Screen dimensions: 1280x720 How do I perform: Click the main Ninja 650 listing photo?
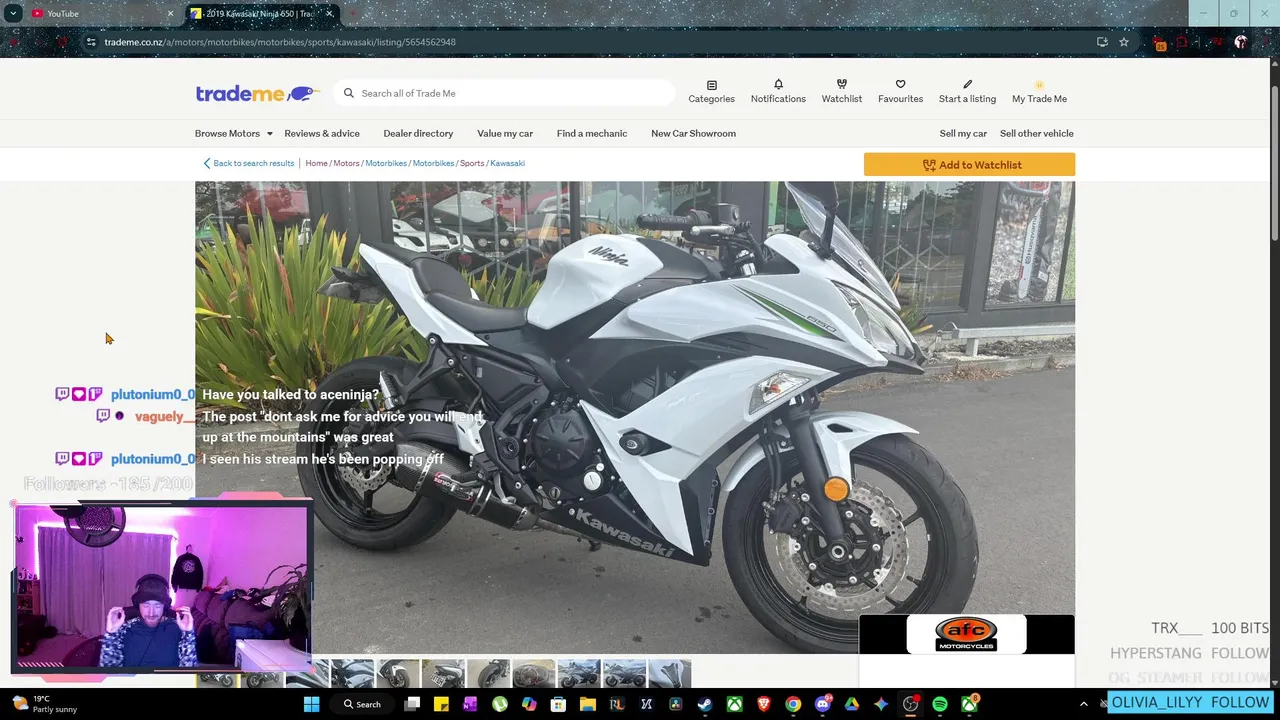pos(635,417)
